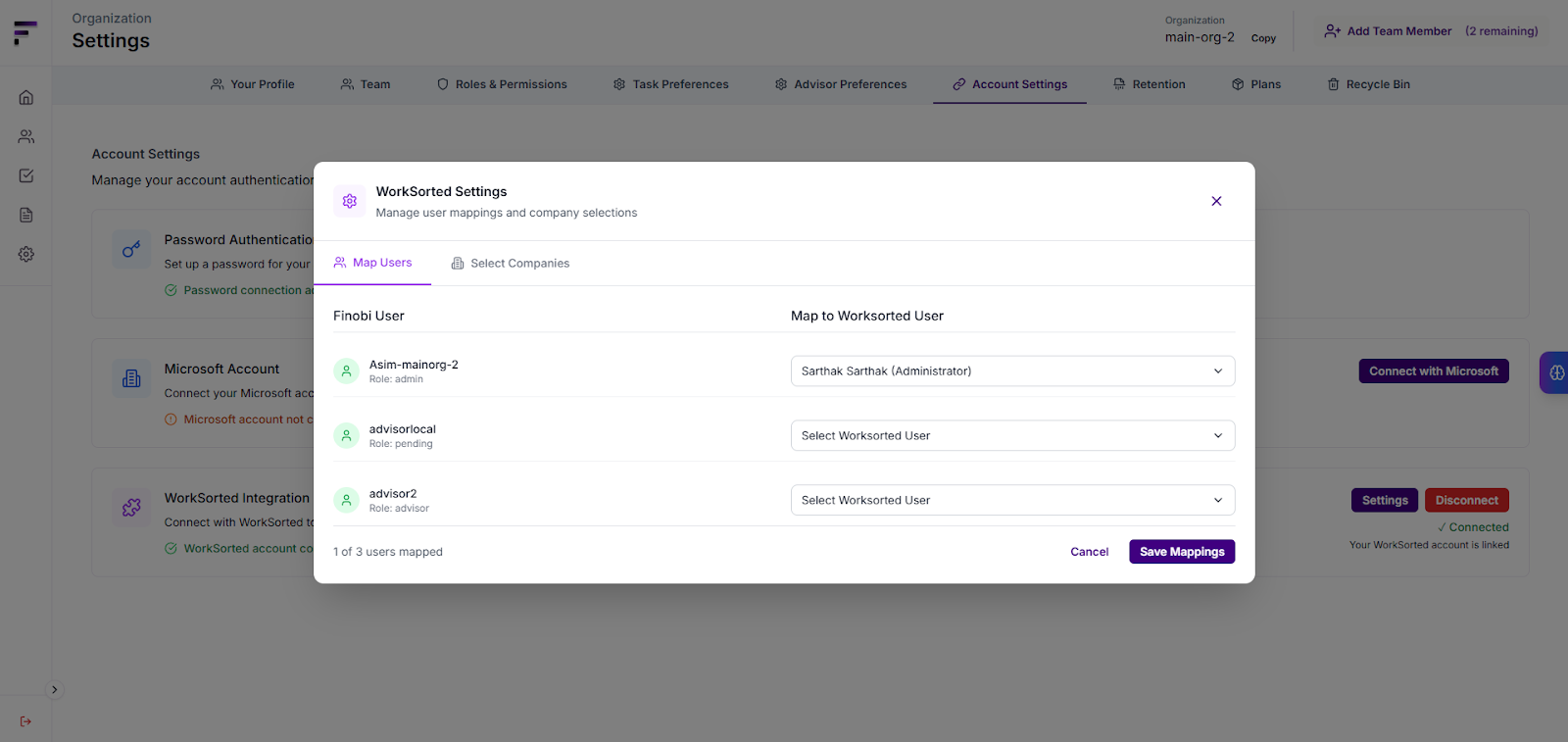Open the Asim-mainorg-2 Worksorted user dropdown
Image resolution: width=1568 pixels, height=742 pixels.
[1012, 371]
